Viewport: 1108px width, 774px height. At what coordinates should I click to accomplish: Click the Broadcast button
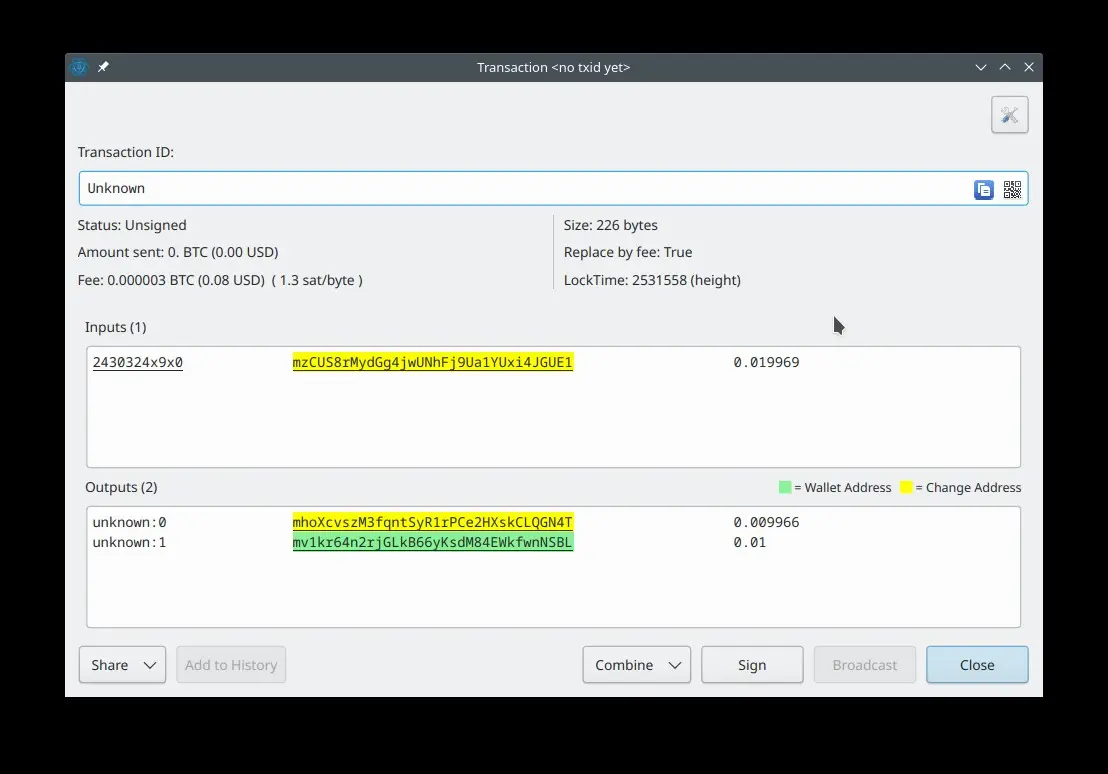(864, 664)
